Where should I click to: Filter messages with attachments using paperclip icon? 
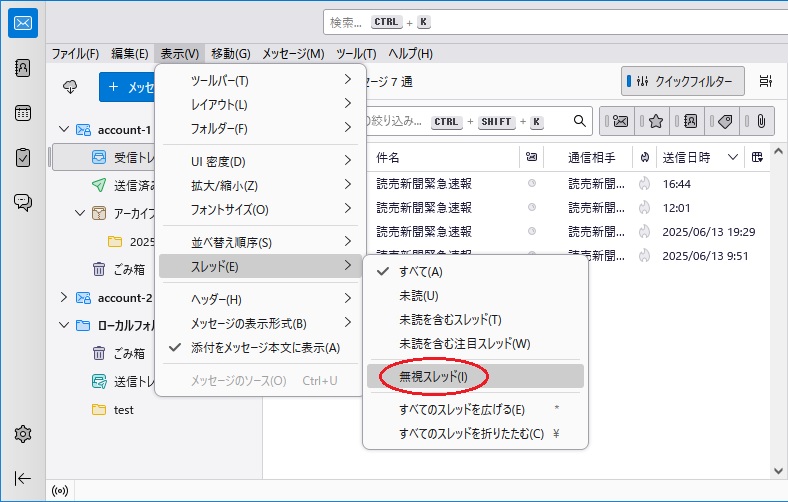(760, 121)
